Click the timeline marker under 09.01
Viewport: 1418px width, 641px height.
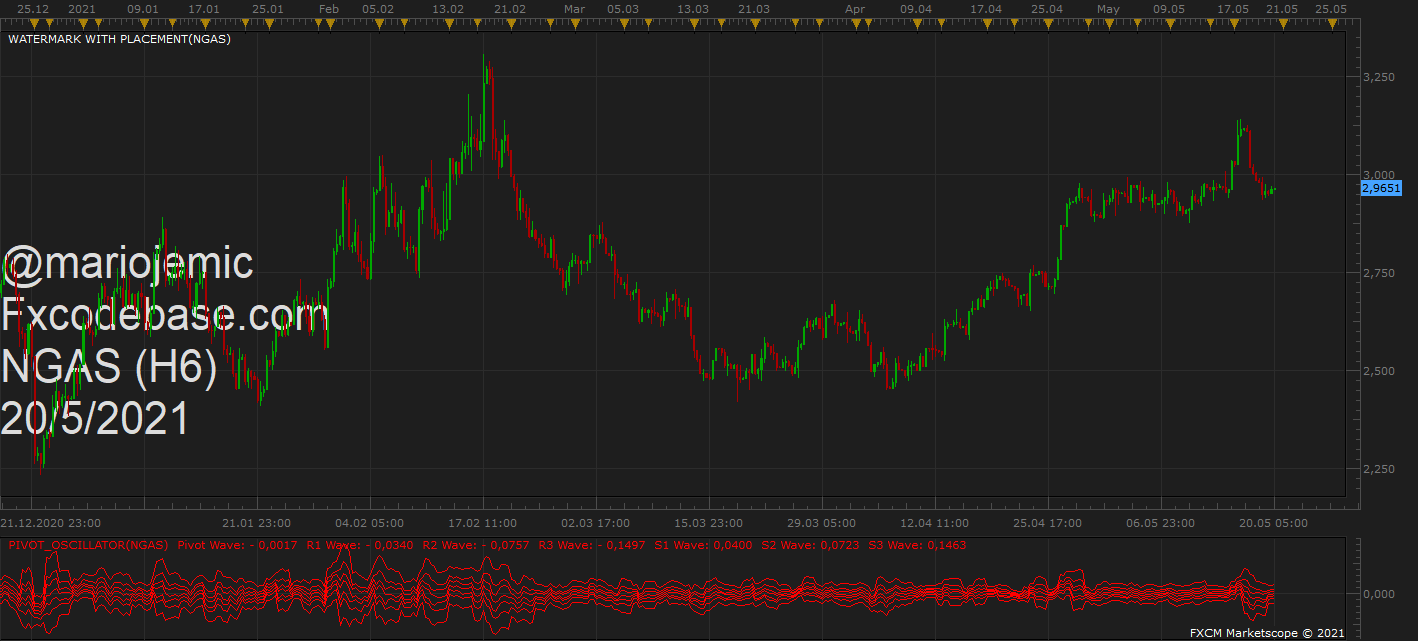pos(144,22)
